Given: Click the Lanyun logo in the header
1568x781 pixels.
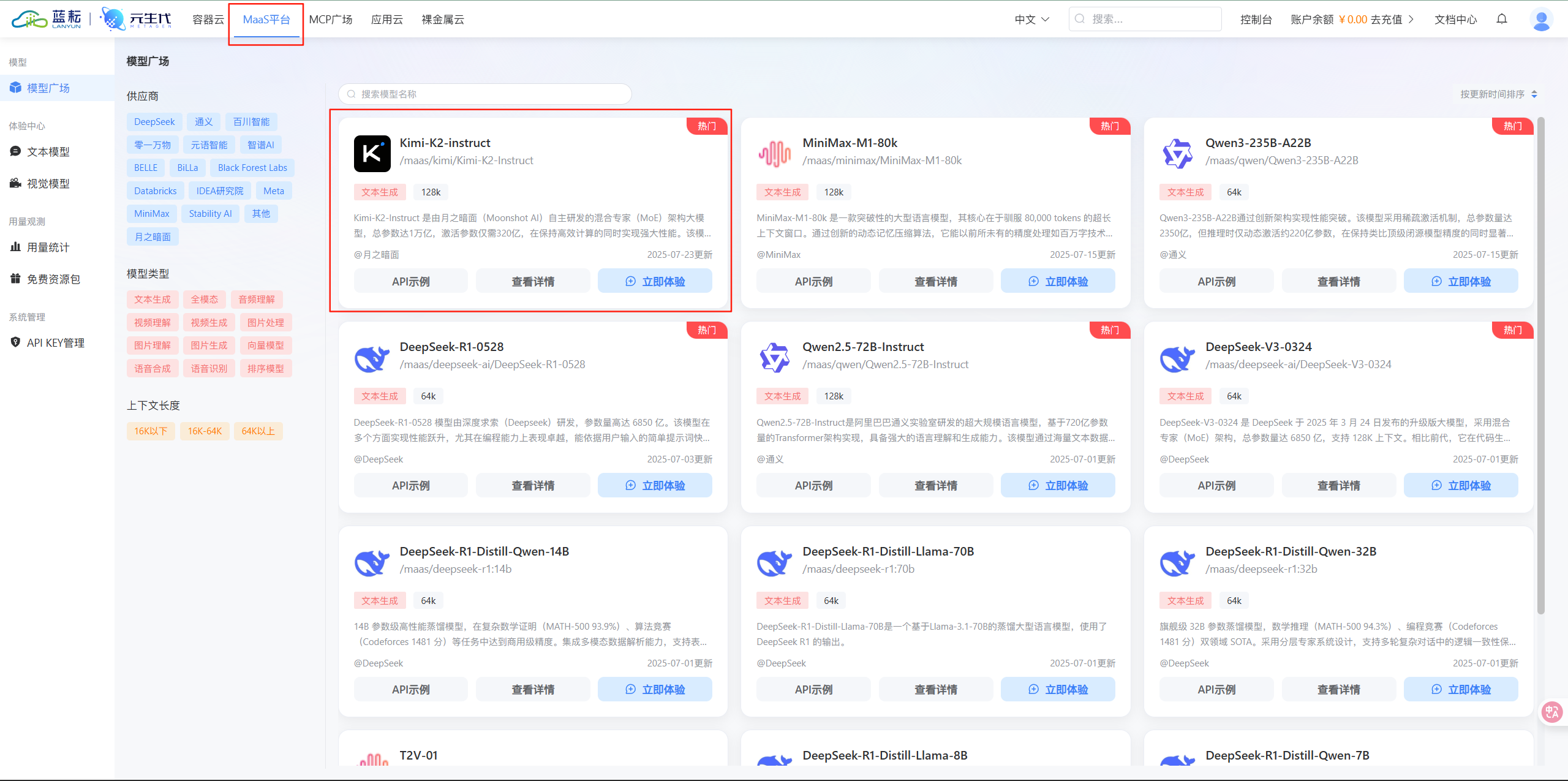Looking at the screenshot, I should (x=47, y=19).
